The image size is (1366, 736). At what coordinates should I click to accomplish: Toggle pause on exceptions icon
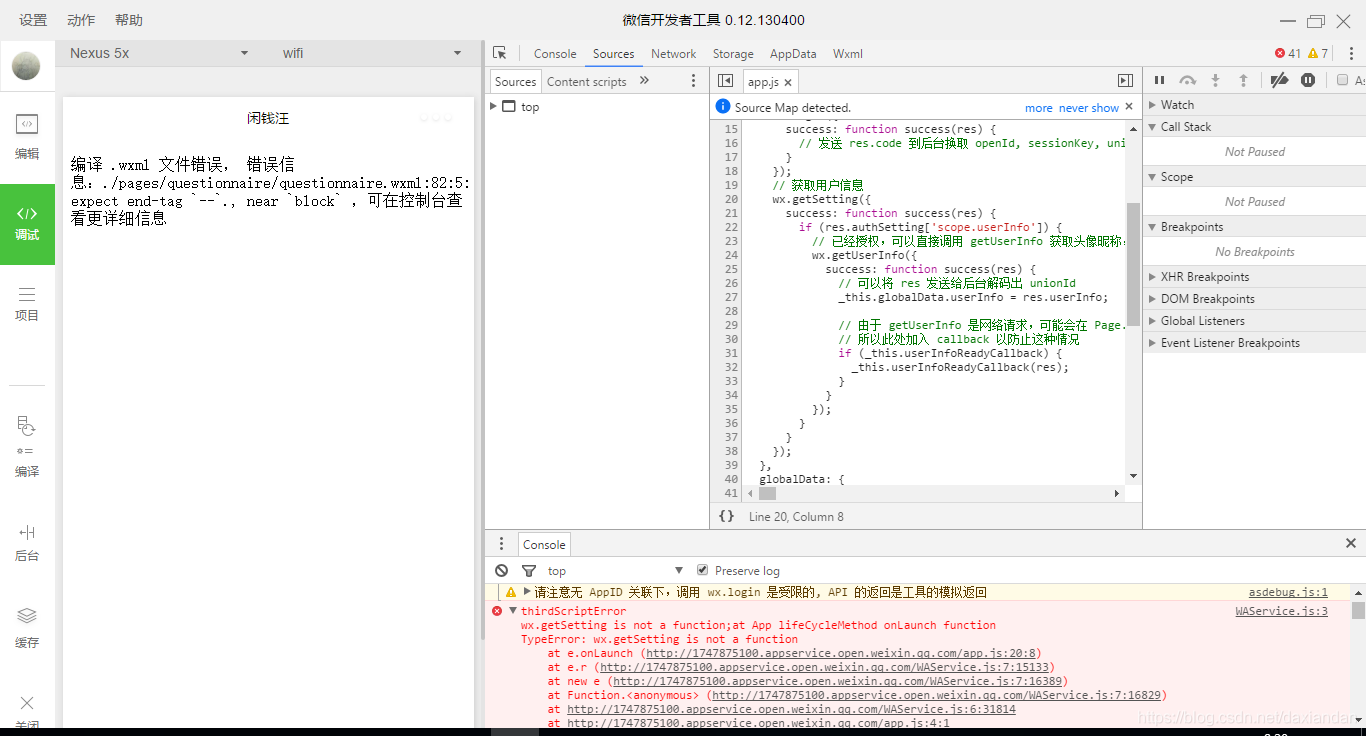[1308, 80]
